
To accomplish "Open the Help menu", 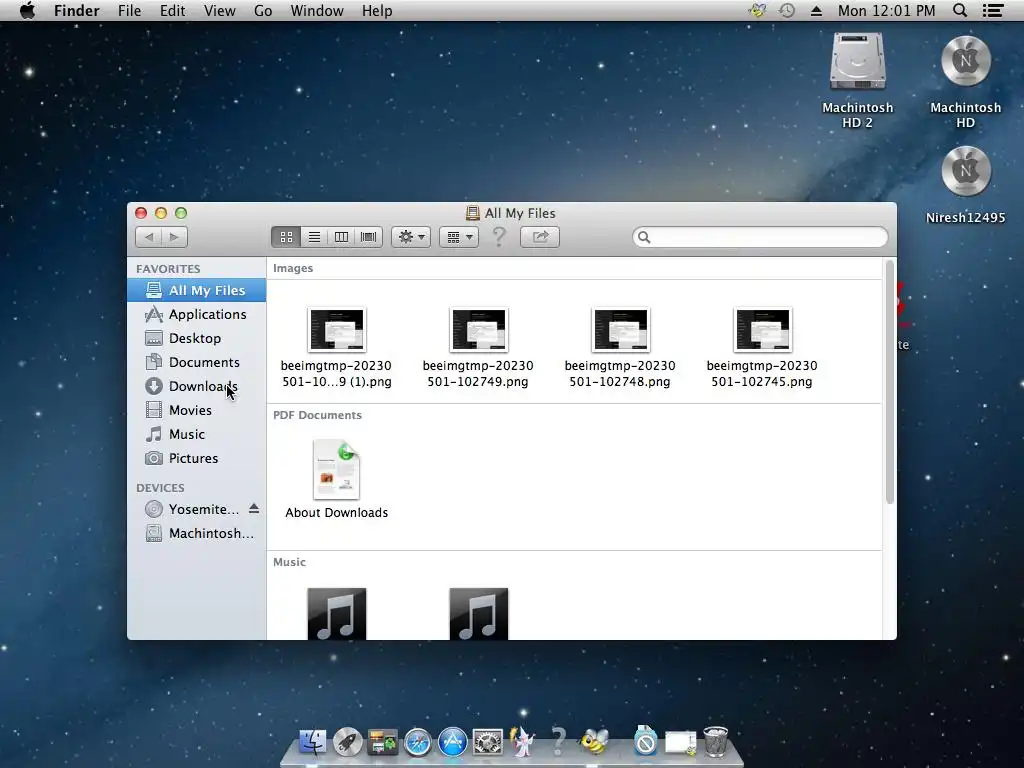I will (x=377, y=10).
